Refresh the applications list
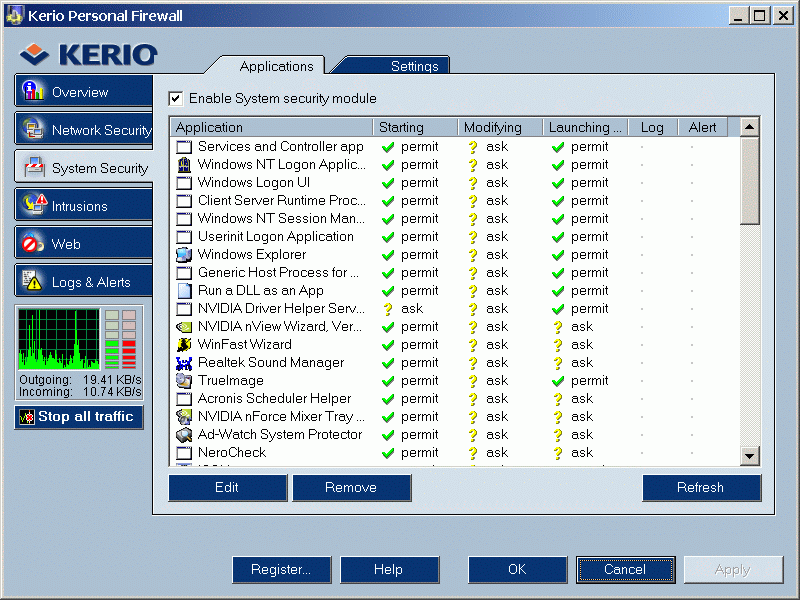 tap(702, 488)
